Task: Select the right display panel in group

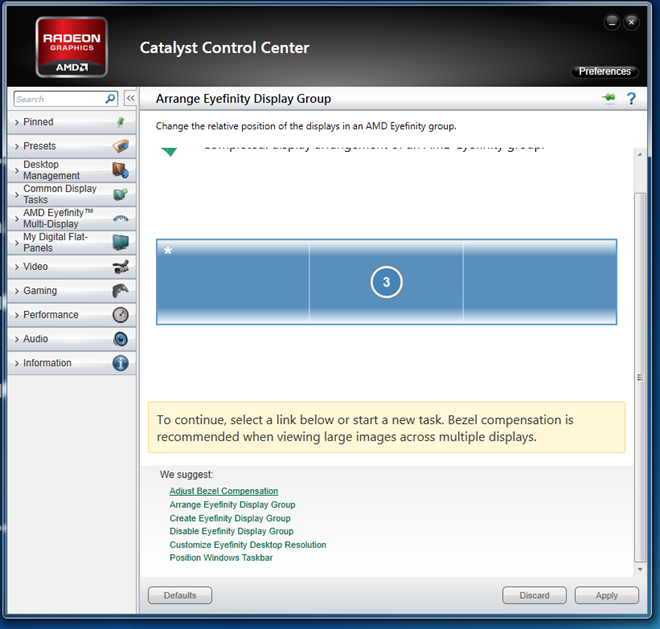Action: (x=540, y=282)
